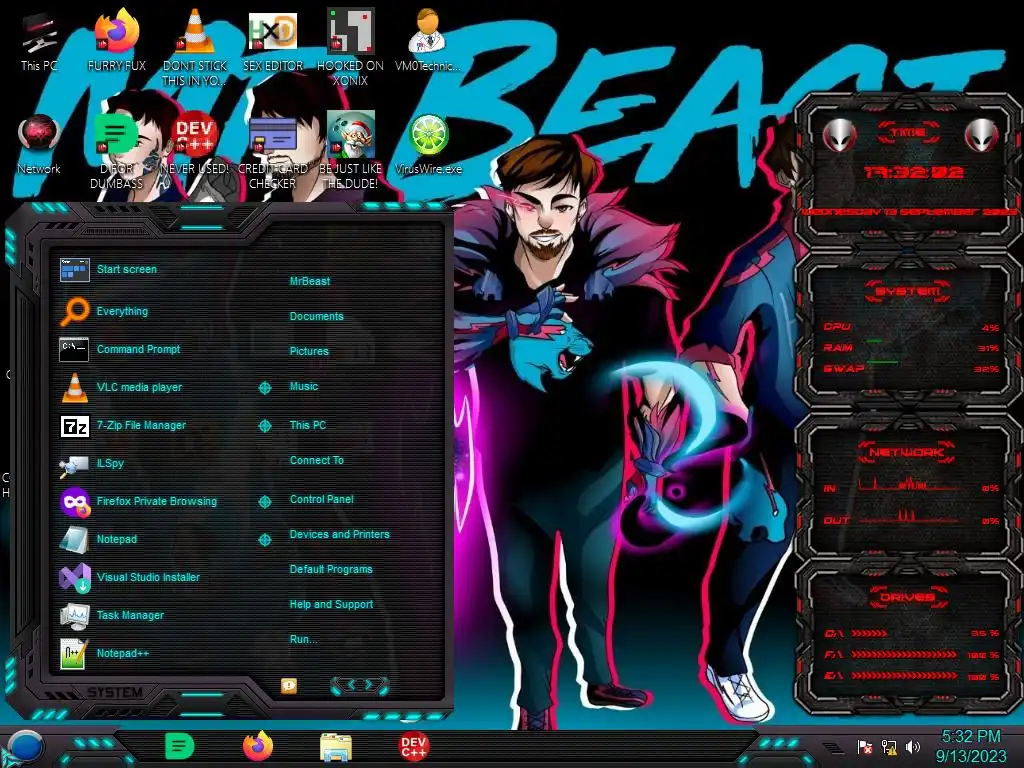Click the red widget digital clock

pyautogui.click(x=913, y=172)
